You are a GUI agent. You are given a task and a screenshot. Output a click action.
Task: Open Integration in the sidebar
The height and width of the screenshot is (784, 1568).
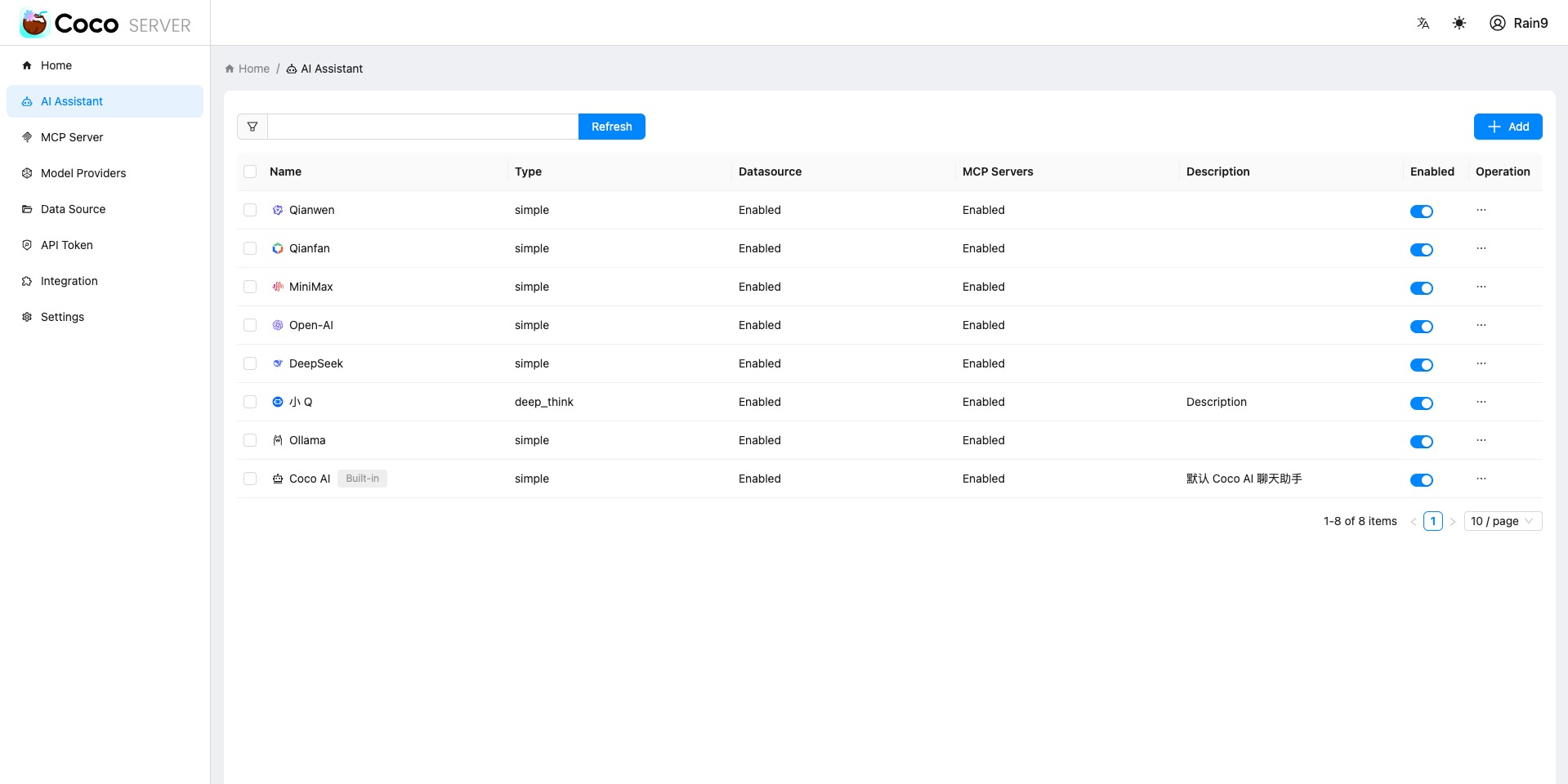[x=105, y=281]
